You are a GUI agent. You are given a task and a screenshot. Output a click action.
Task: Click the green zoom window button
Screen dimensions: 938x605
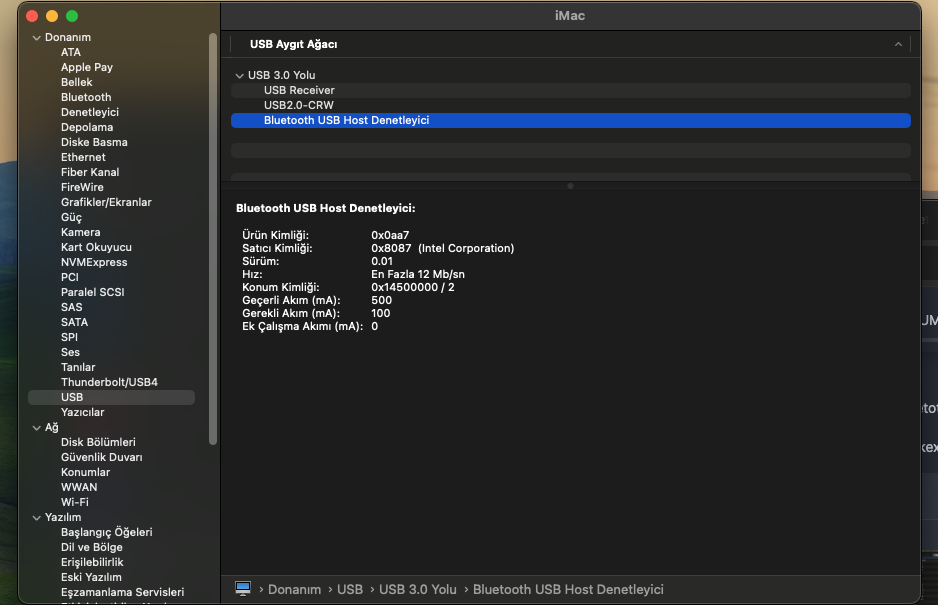point(72,16)
